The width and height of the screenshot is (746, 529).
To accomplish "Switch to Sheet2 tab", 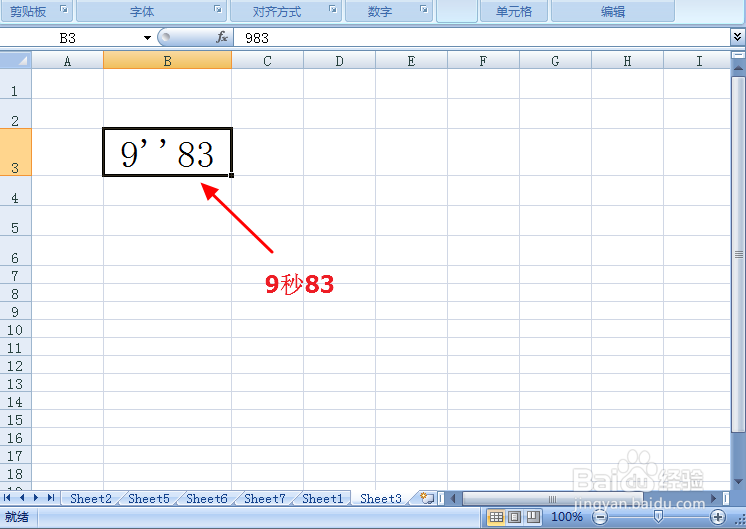I will (x=90, y=499).
